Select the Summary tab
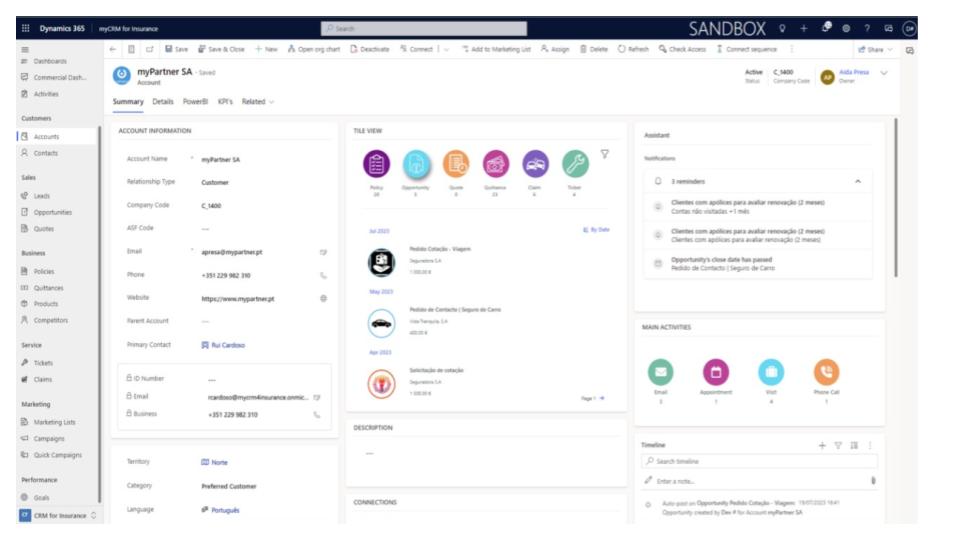 (128, 102)
